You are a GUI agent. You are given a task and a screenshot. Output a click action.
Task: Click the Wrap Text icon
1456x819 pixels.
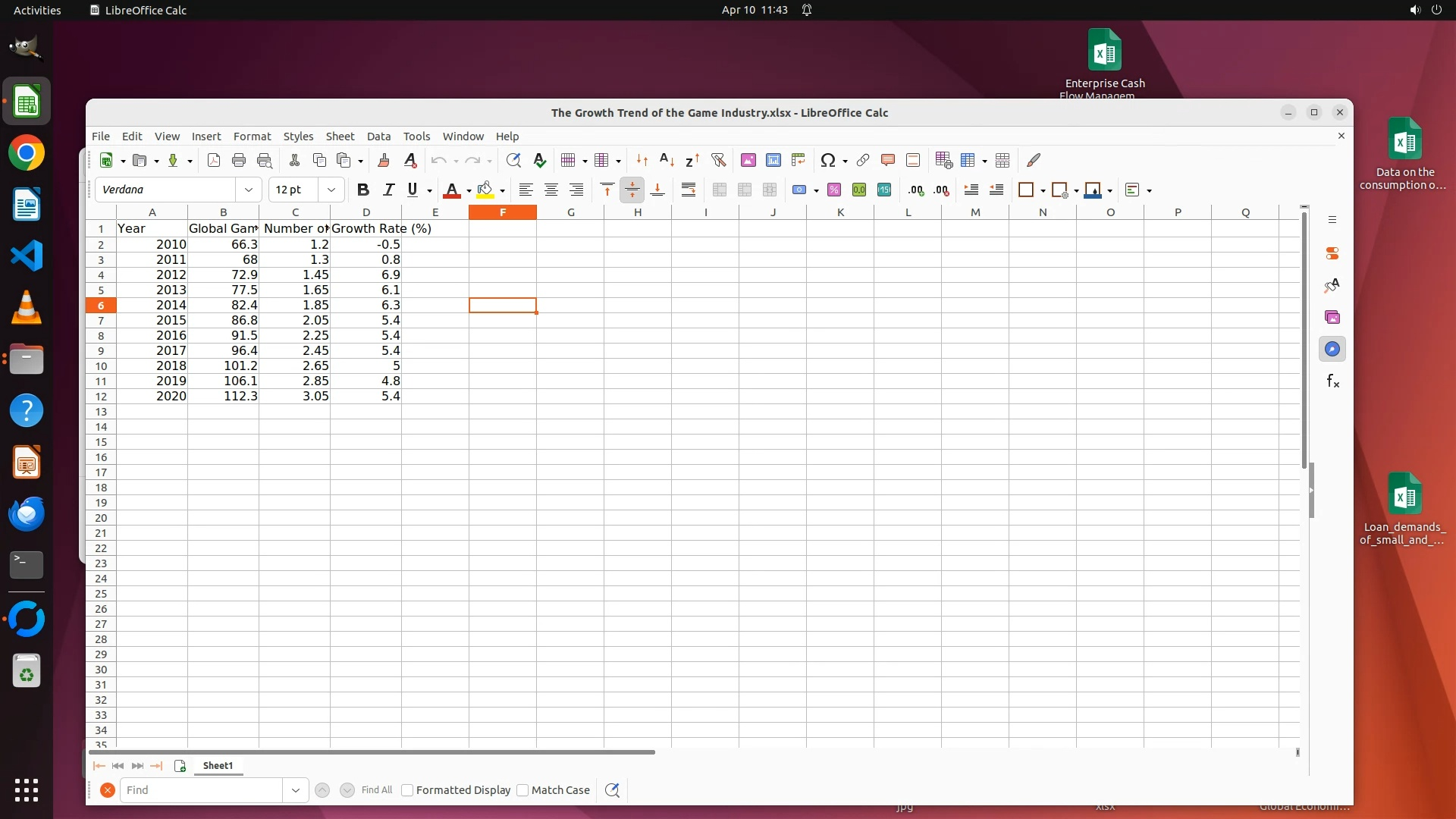coord(688,190)
